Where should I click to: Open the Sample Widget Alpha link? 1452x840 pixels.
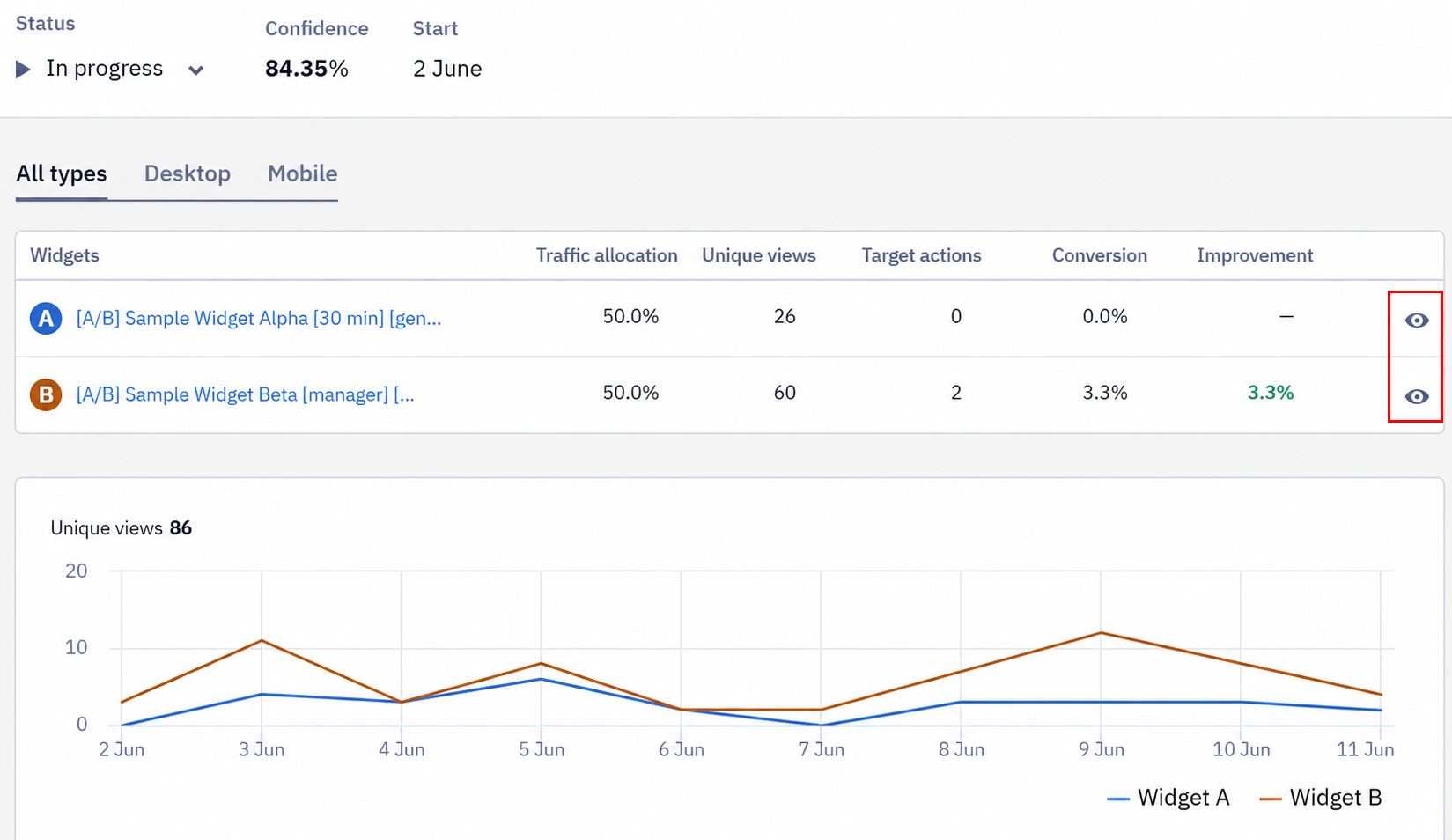tap(259, 318)
